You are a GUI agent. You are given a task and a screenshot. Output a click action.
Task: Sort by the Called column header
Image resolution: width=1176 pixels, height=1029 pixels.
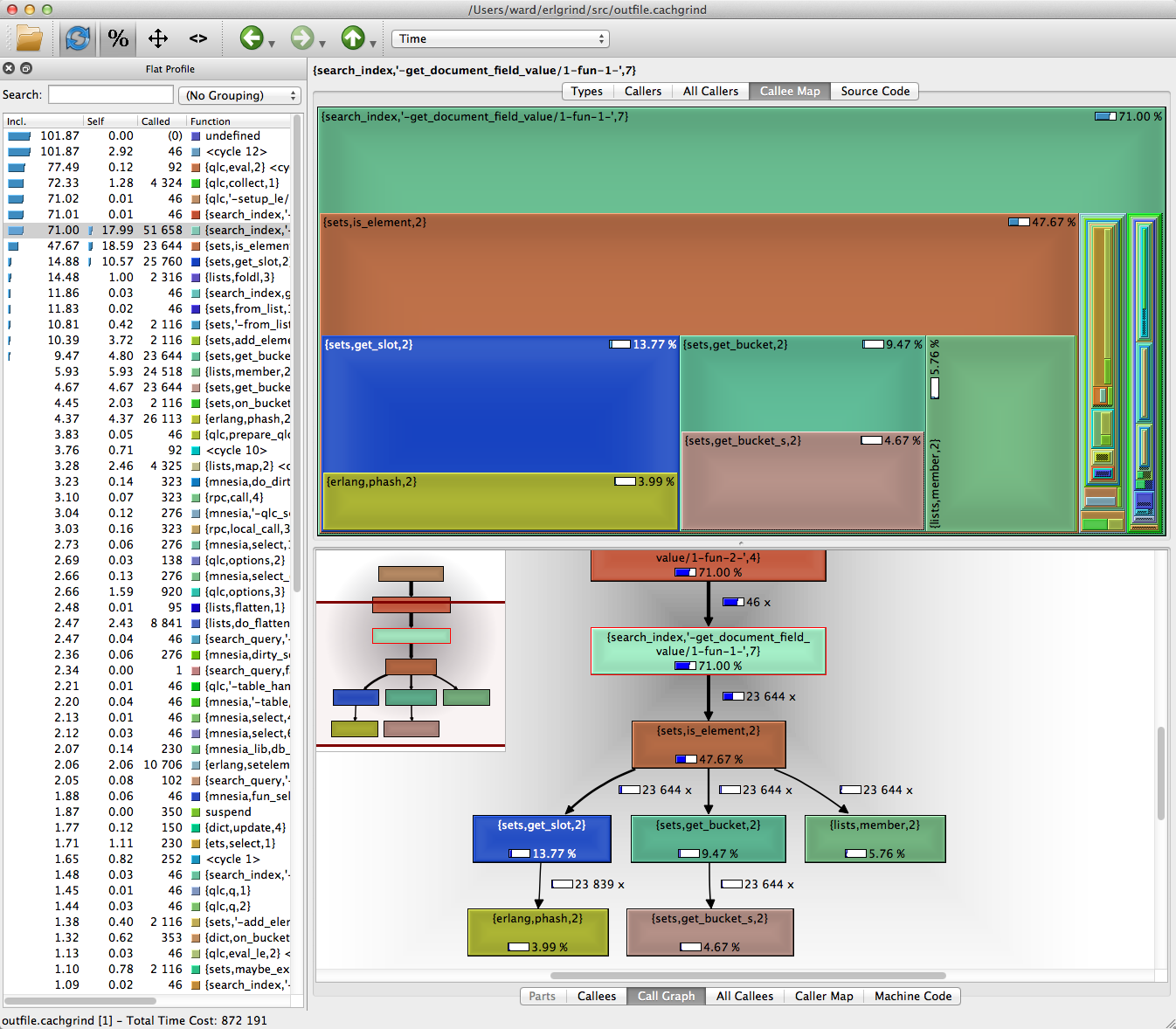(162, 121)
